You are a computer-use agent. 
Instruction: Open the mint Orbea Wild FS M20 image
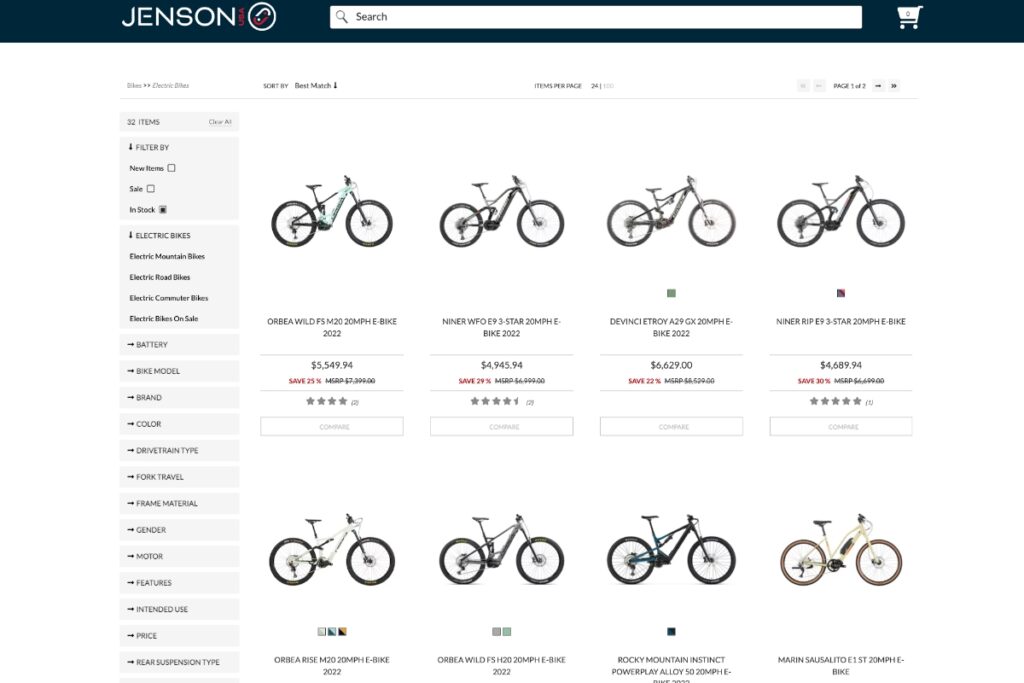pyautogui.click(x=332, y=211)
